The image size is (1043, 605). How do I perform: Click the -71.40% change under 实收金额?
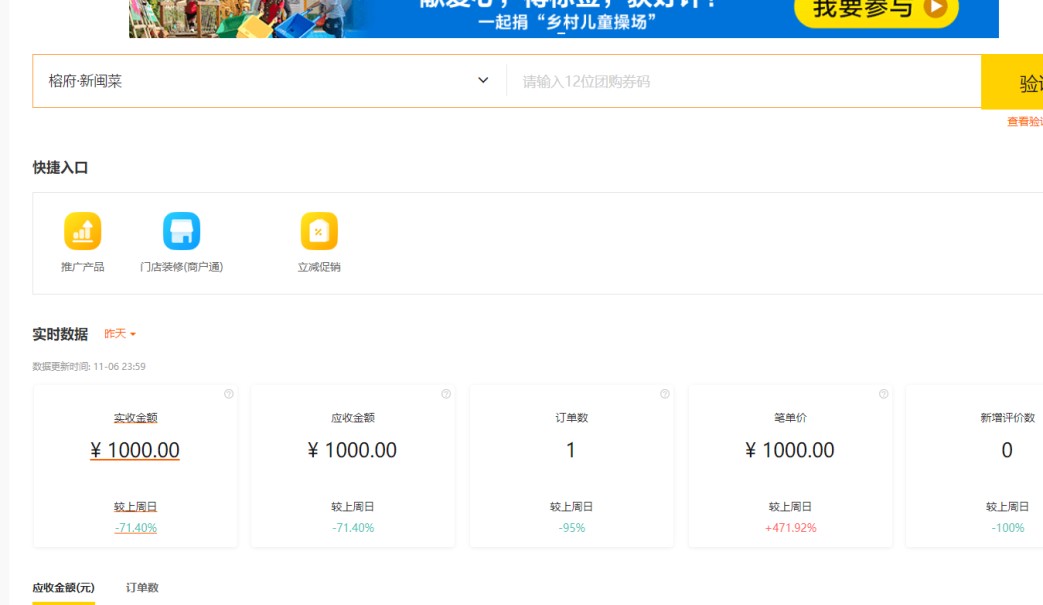point(135,528)
